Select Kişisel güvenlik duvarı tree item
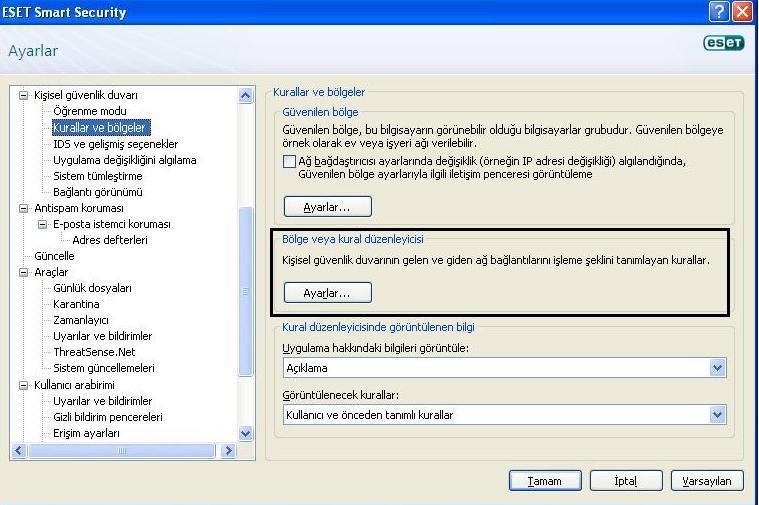The height and width of the screenshot is (505, 759). 86,95
